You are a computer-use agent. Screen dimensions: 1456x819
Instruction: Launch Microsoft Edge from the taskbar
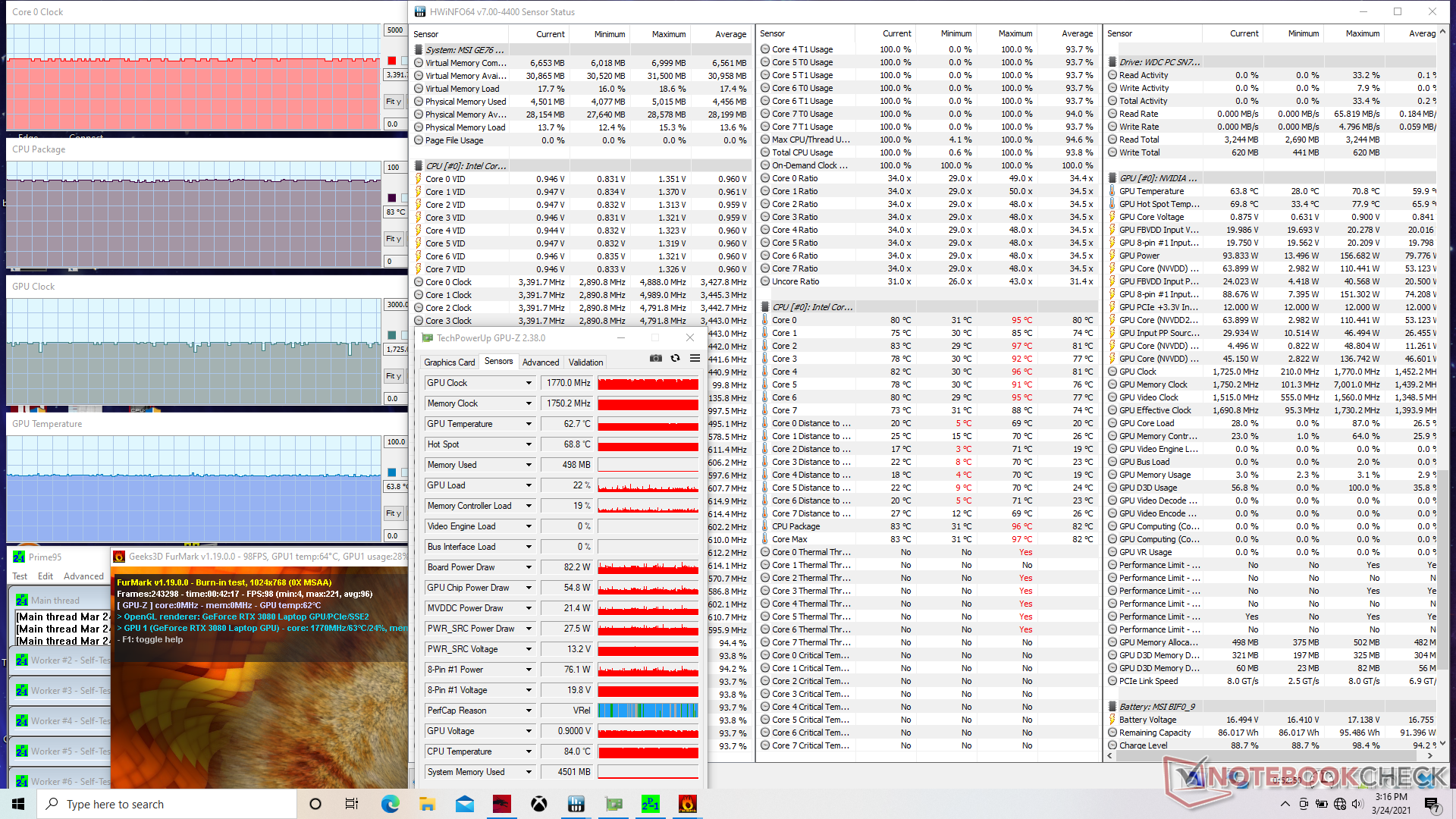[390, 804]
